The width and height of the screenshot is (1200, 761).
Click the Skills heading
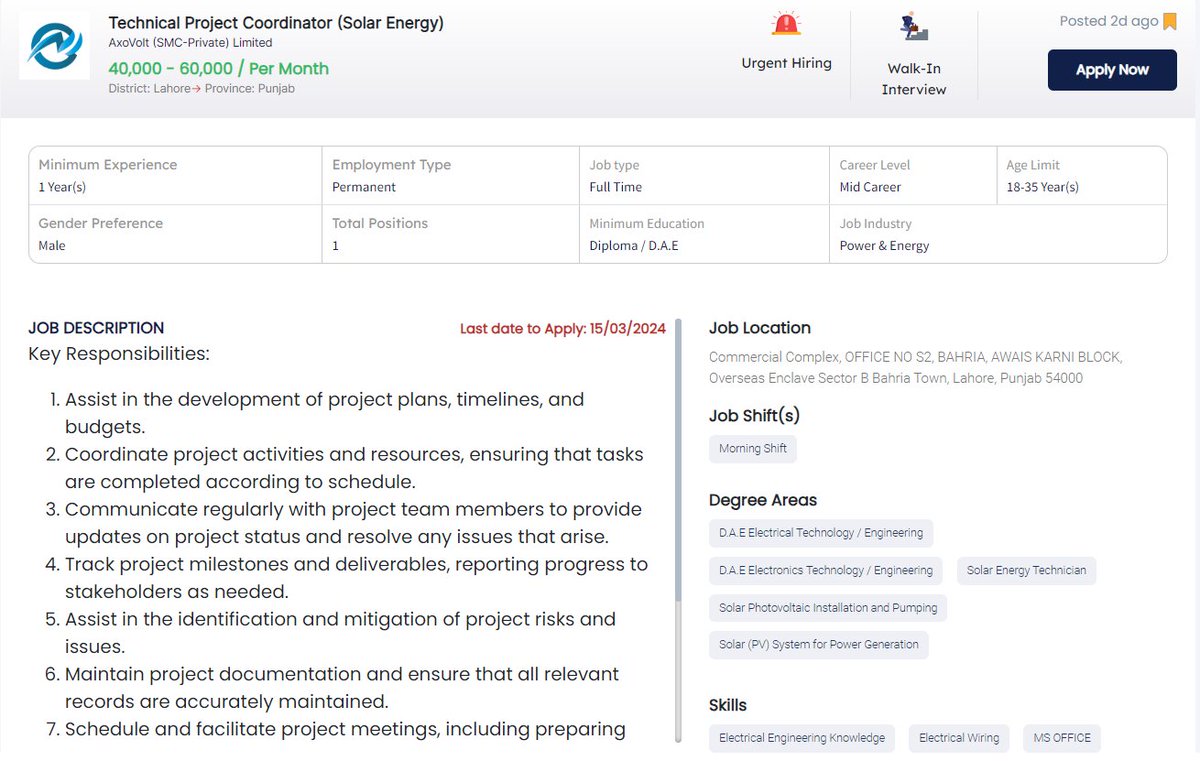728,705
